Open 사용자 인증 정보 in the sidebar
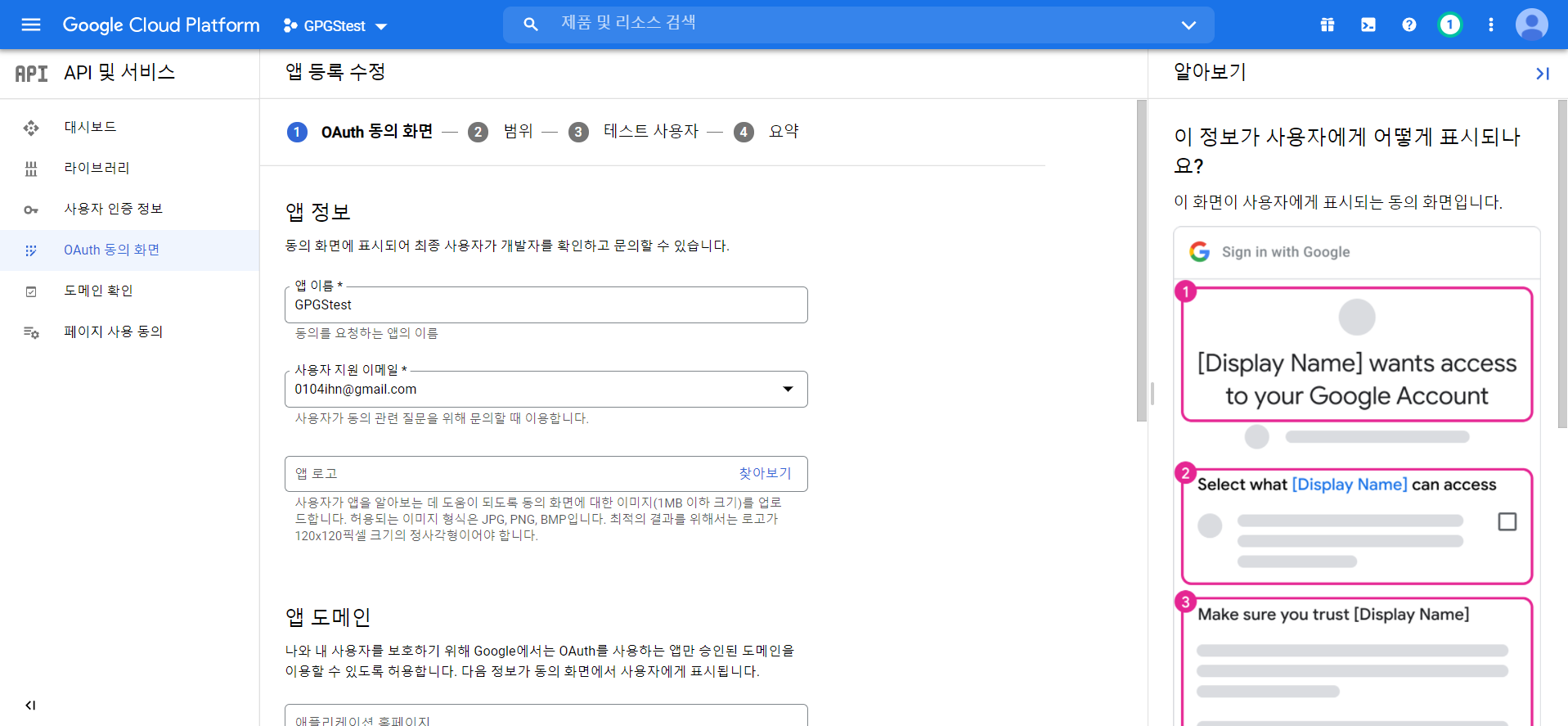Image resolution: width=1568 pixels, height=726 pixels. [x=129, y=210]
